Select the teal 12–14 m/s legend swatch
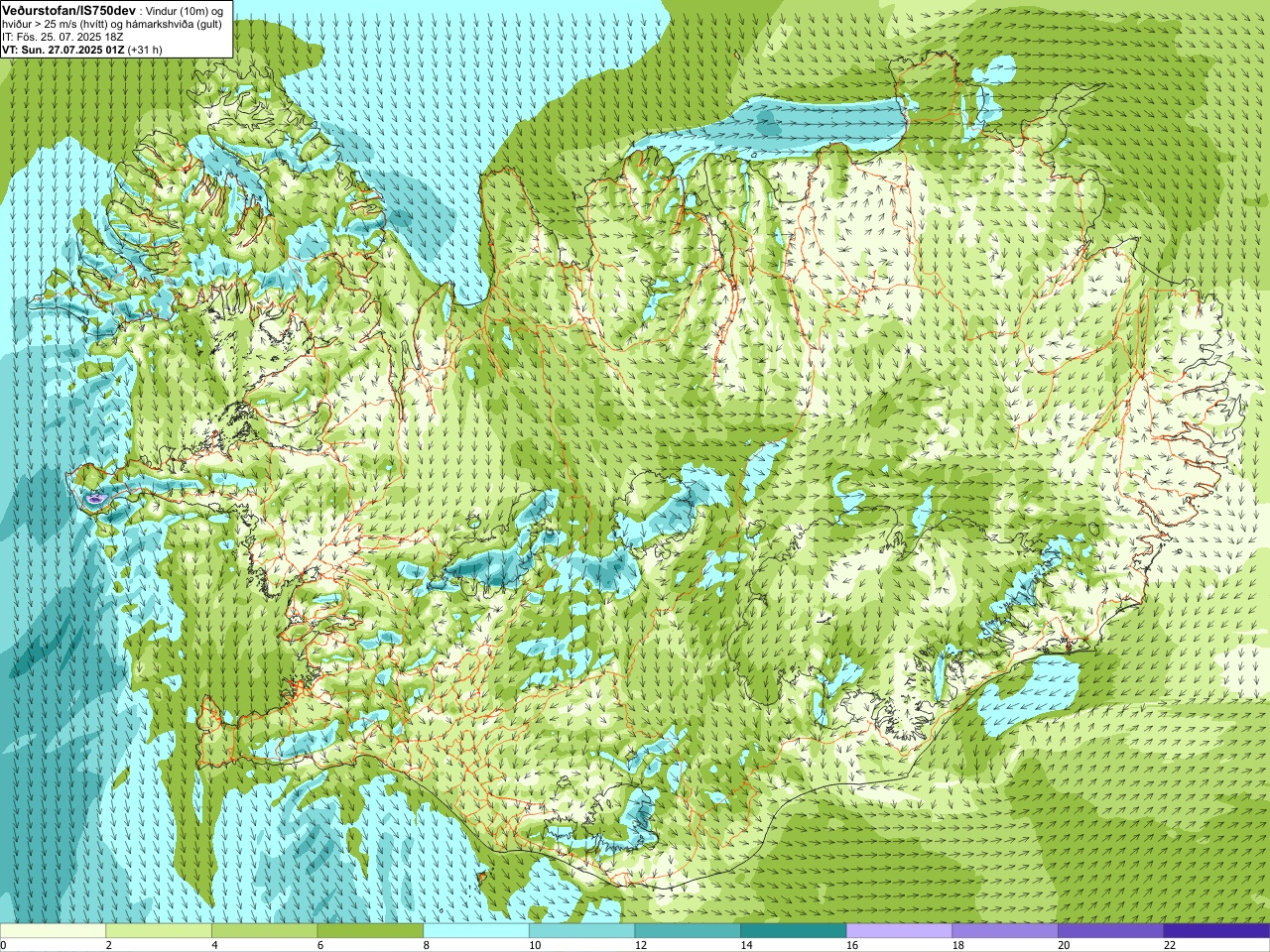Screen dimensions: 1270x952 tap(688, 931)
